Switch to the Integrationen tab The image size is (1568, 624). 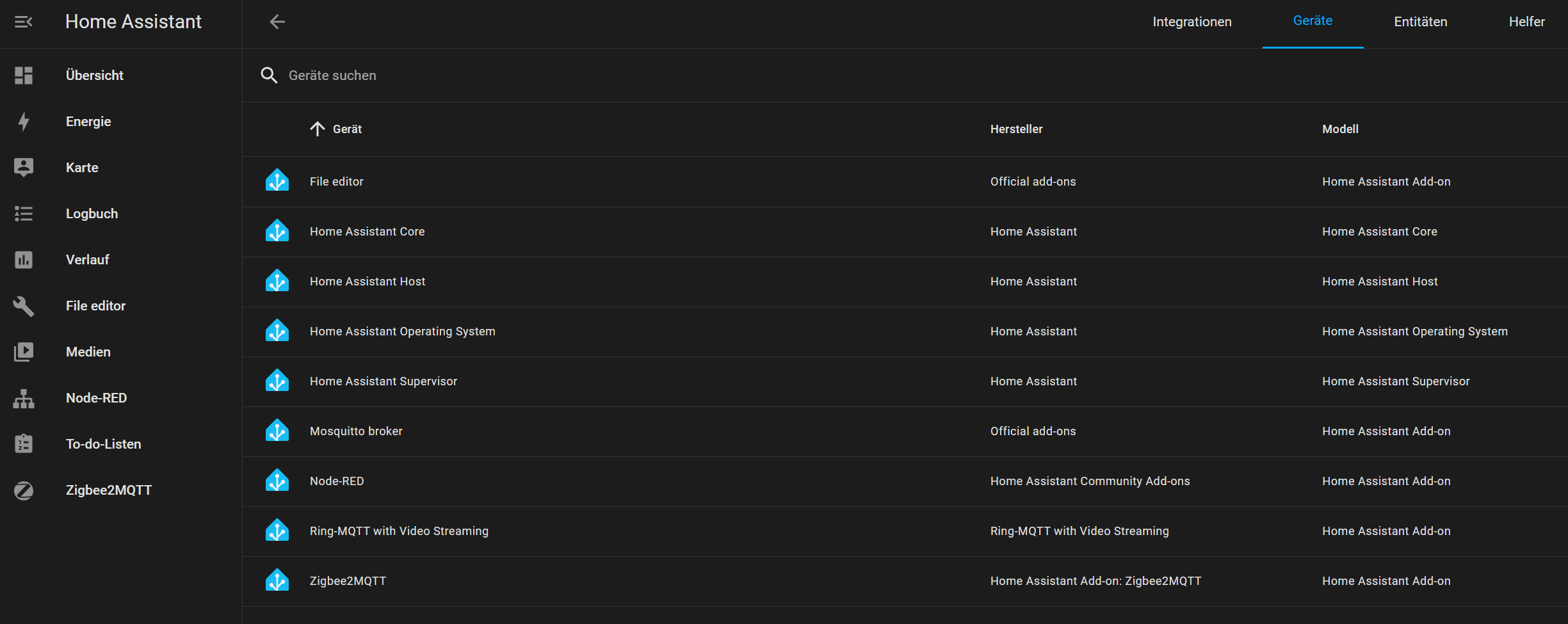pyautogui.click(x=1192, y=22)
